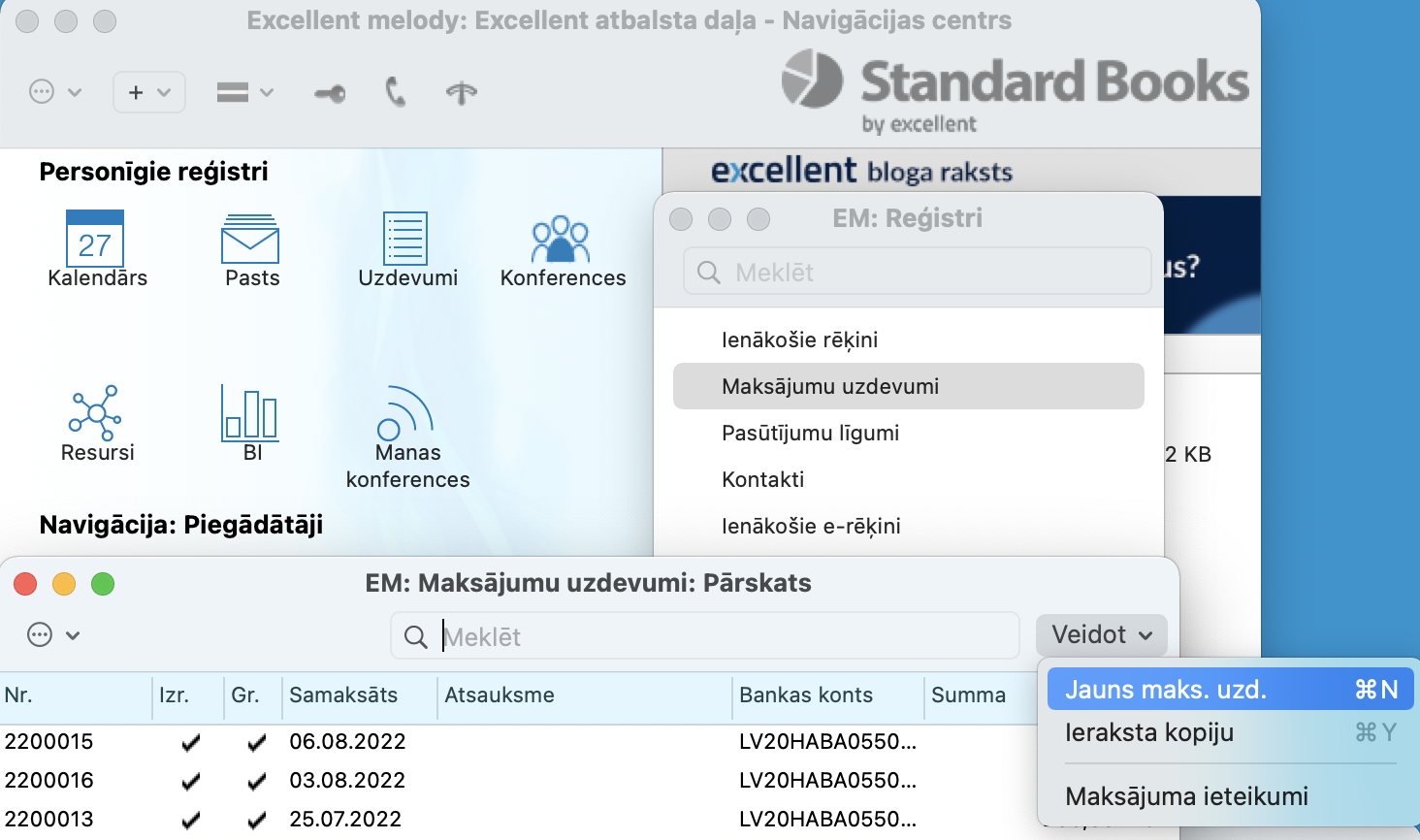Open the BI bar chart icon
Viewport: 1420px width, 840px height.
point(250,412)
